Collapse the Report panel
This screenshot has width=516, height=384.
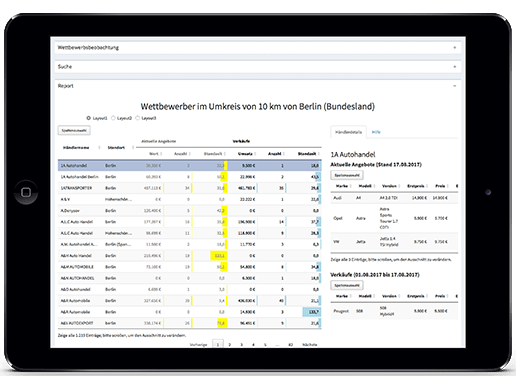click(455, 86)
